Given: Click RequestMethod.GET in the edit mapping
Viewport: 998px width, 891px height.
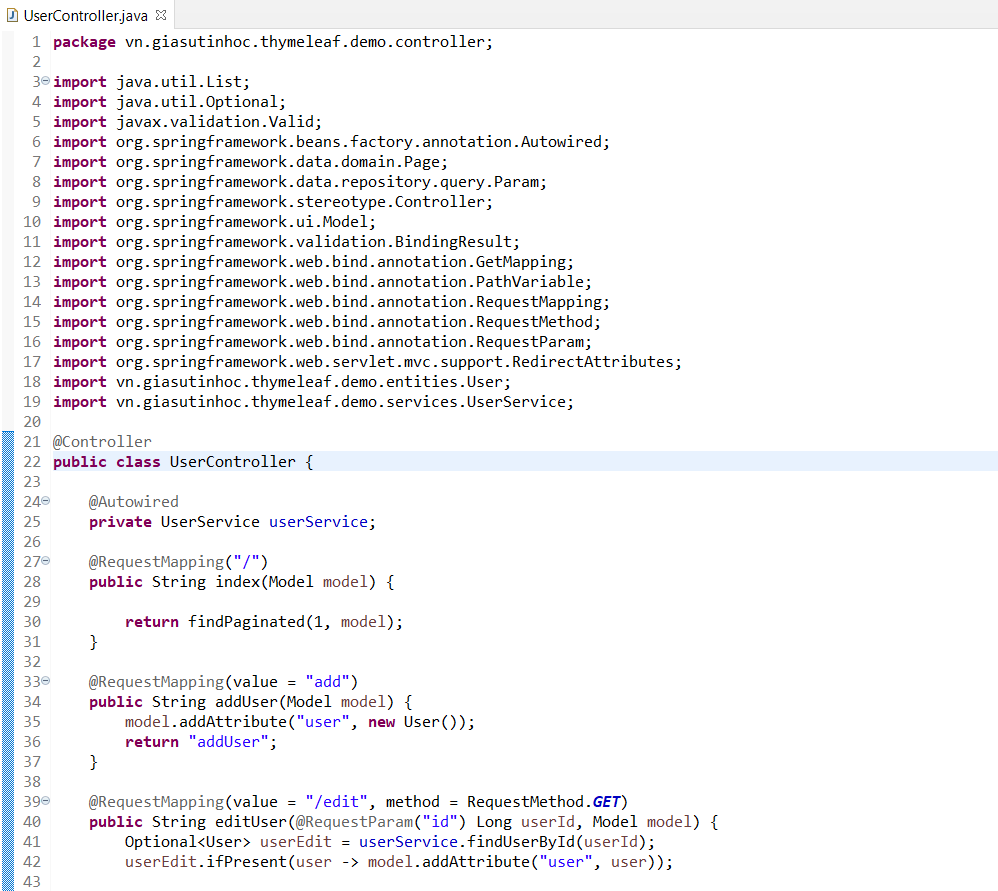Looking at the screenshot, I should tap(543, 802).
